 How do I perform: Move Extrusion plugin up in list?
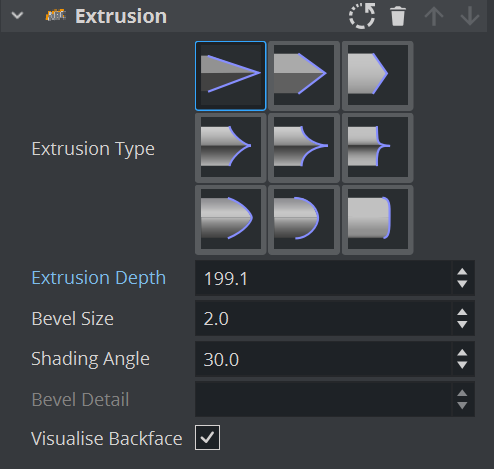pos(434,16)
